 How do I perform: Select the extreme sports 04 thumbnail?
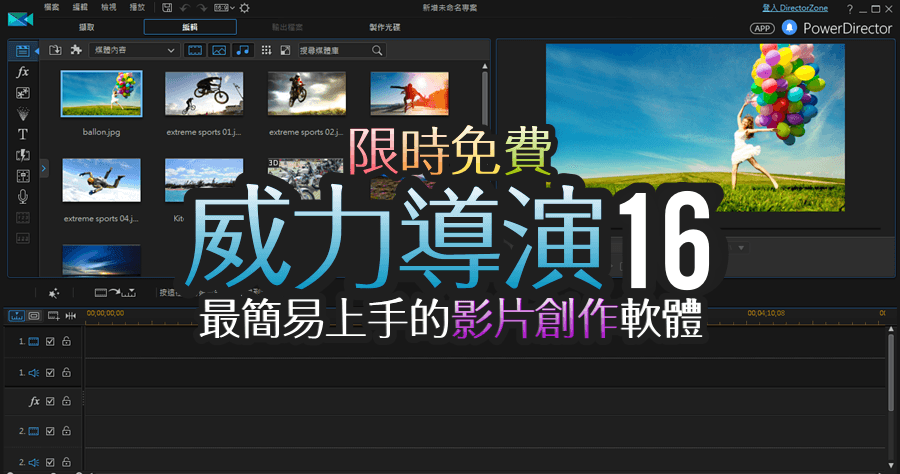tap(102, 180)
